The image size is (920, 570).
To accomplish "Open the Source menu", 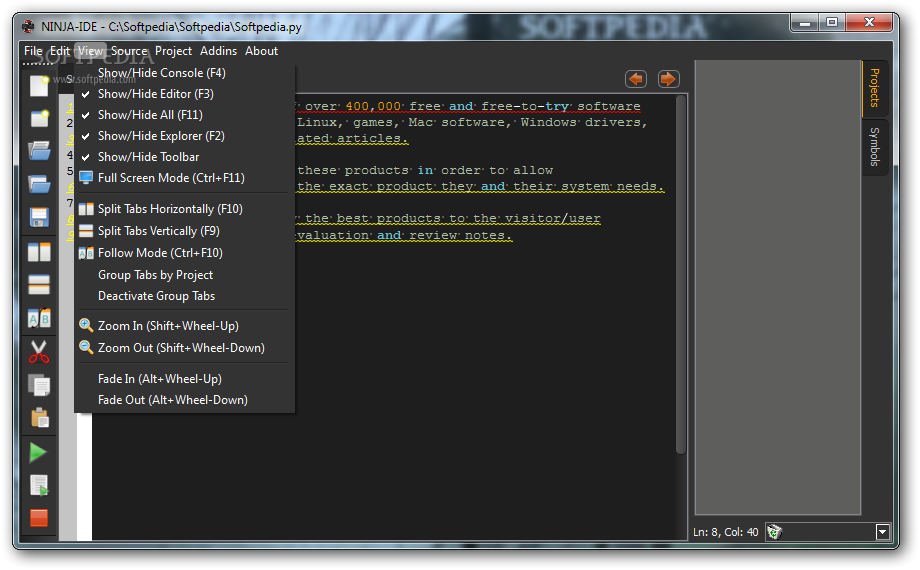I will tap(129, 51).
